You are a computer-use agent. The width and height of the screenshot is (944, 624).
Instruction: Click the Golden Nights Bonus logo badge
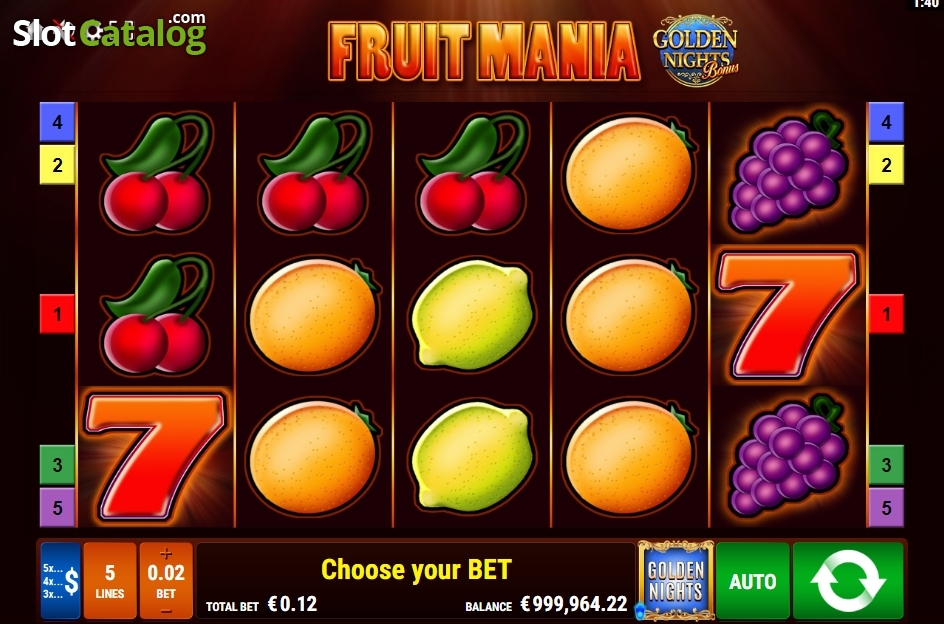696,50
